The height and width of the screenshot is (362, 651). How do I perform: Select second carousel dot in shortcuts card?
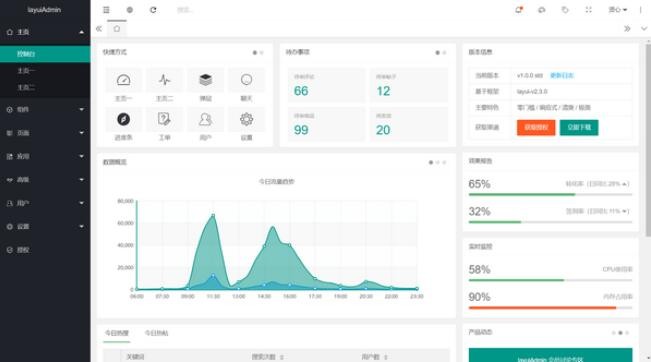coord(262,53)
